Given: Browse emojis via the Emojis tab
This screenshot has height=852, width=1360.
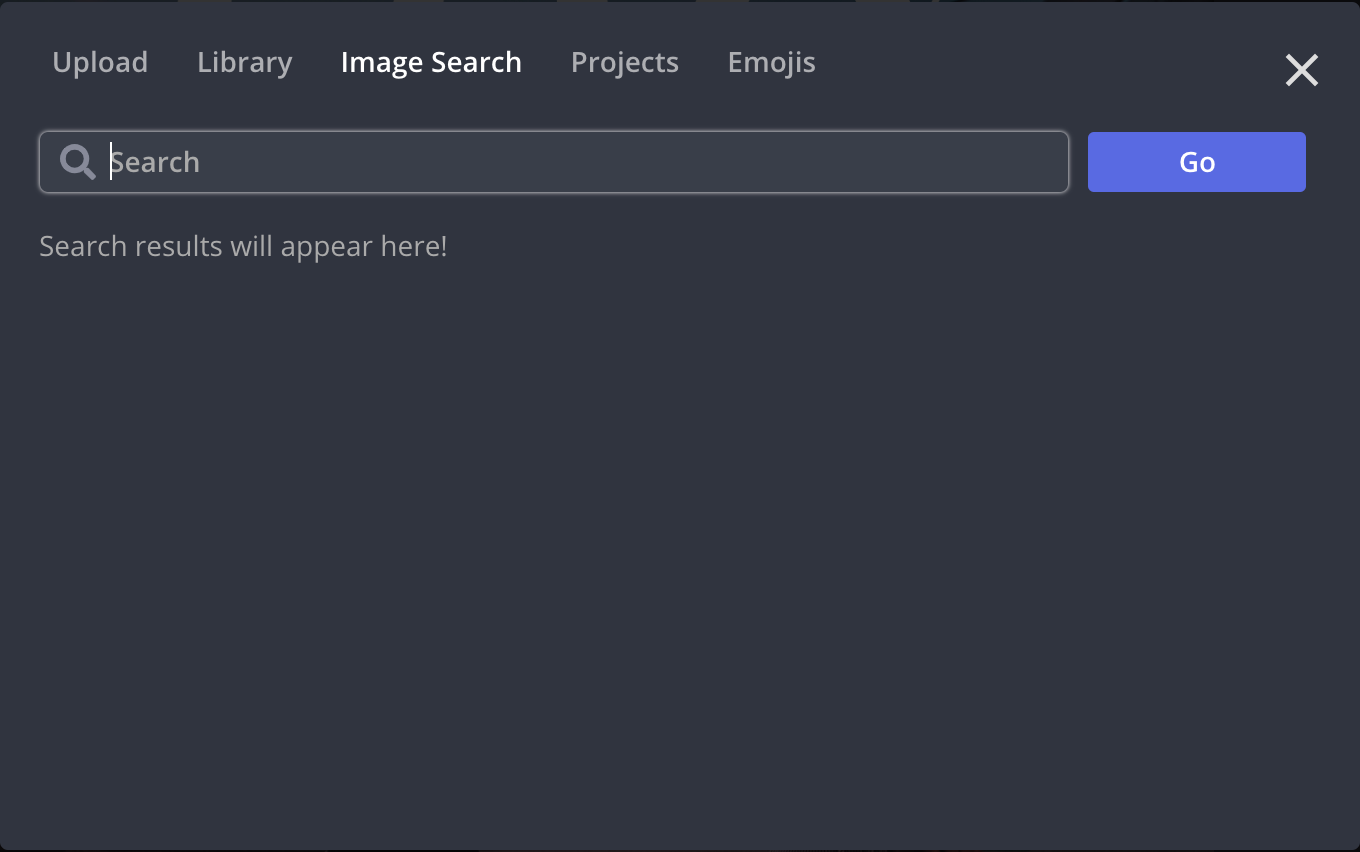Looking at the screenshot, I should pyautogui.click(x=771, y=62).
